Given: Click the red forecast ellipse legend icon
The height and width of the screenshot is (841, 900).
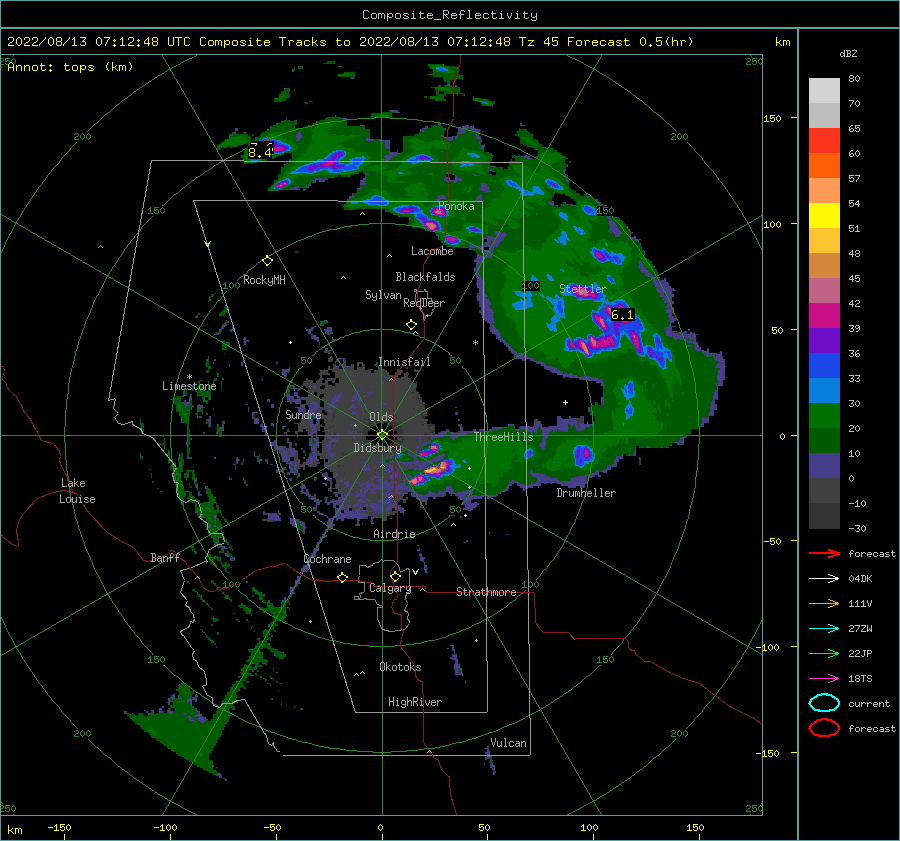Looking at the screenshot, I should [824, 728].
